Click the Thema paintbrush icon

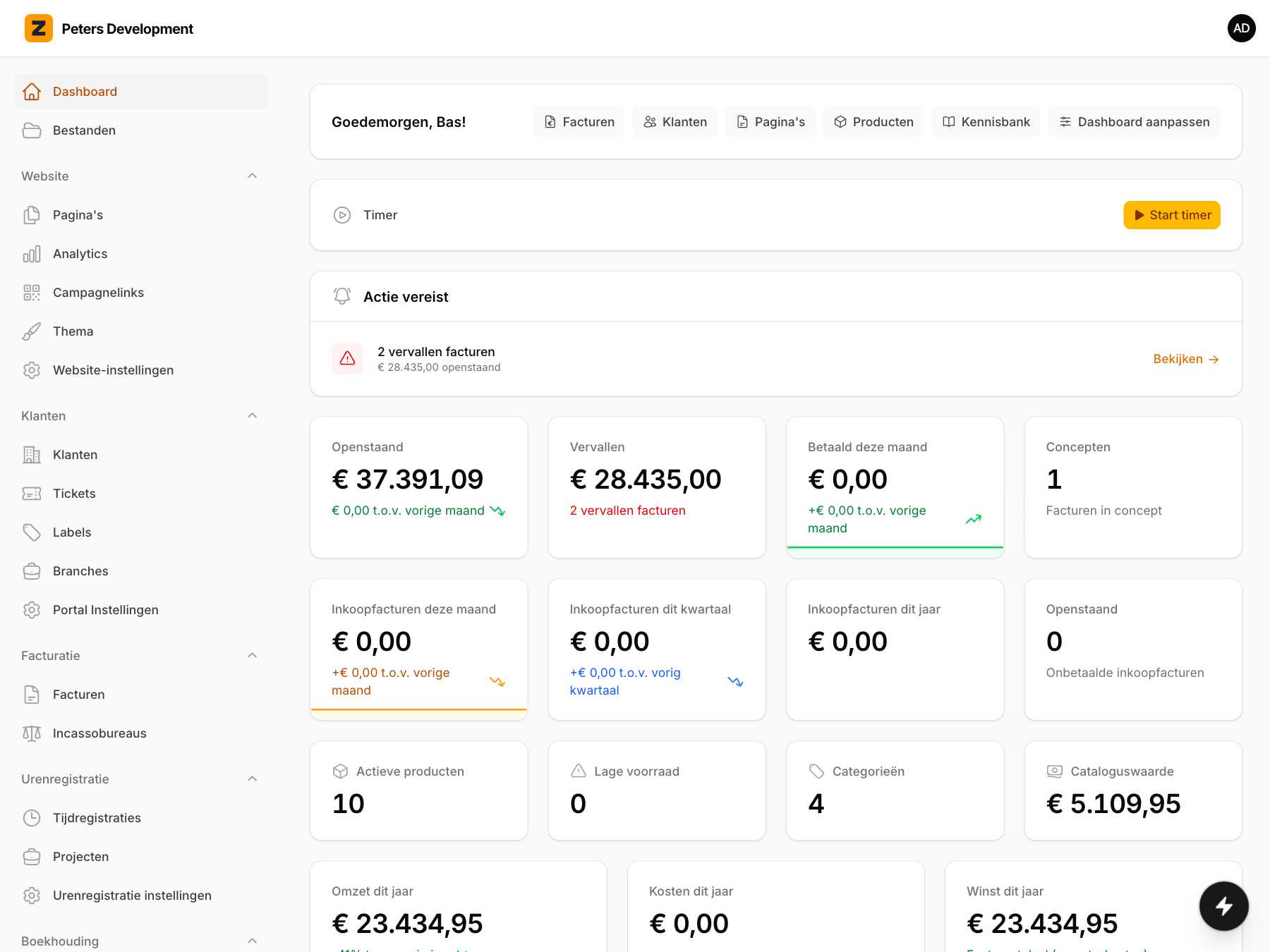coord(32,331)
